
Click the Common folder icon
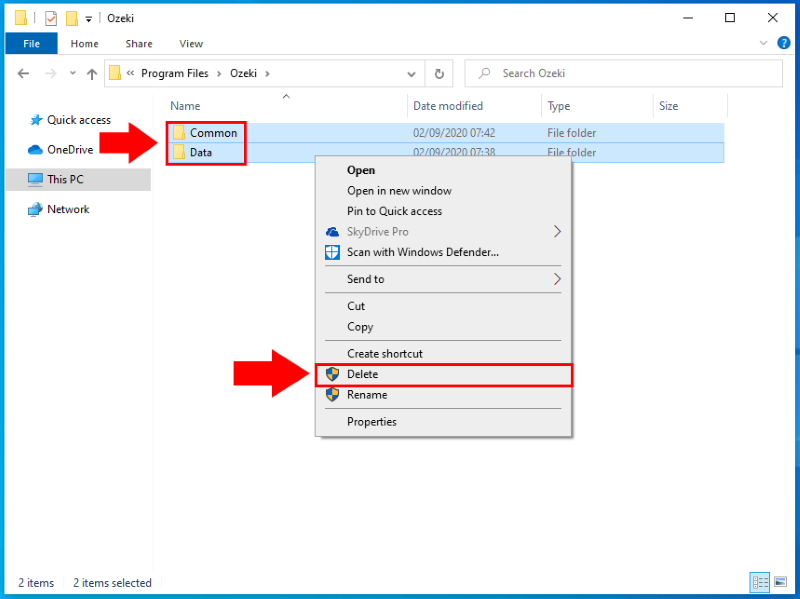point(179,133)
